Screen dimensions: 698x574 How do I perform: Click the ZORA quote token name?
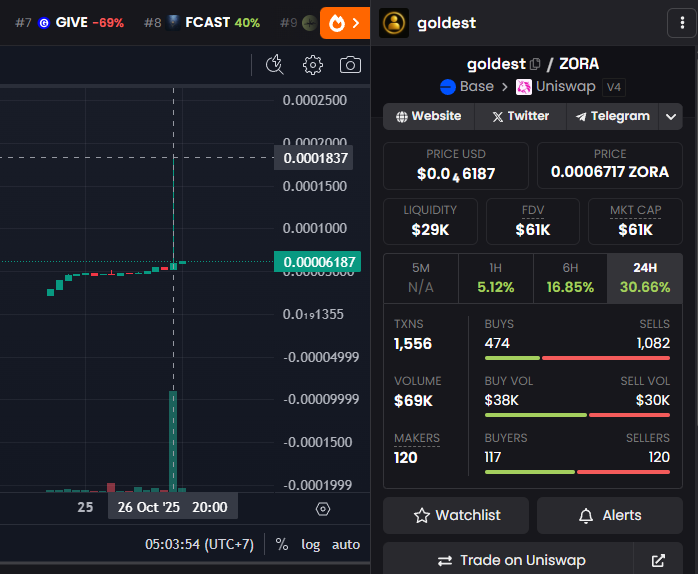click(579, 64)
